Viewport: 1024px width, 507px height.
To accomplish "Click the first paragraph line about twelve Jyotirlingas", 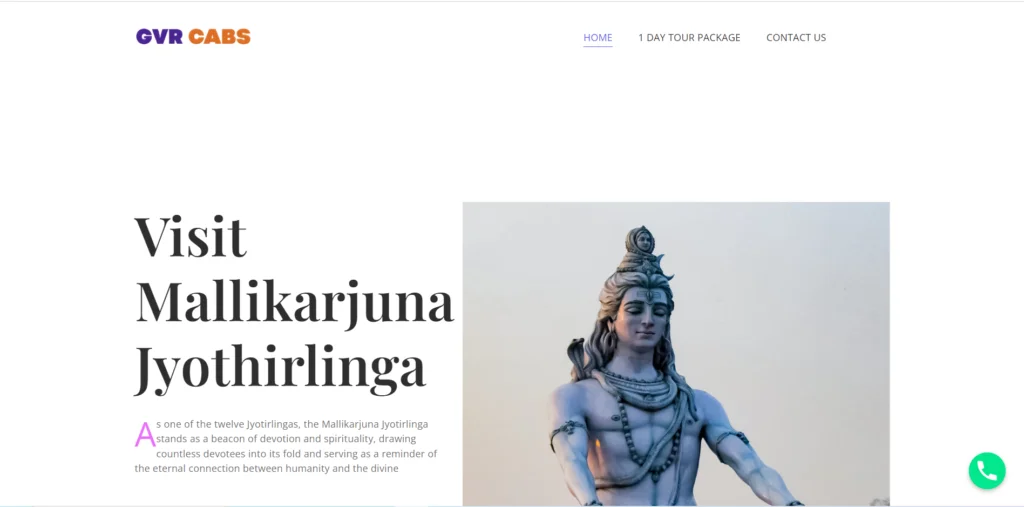I will 292,424.
